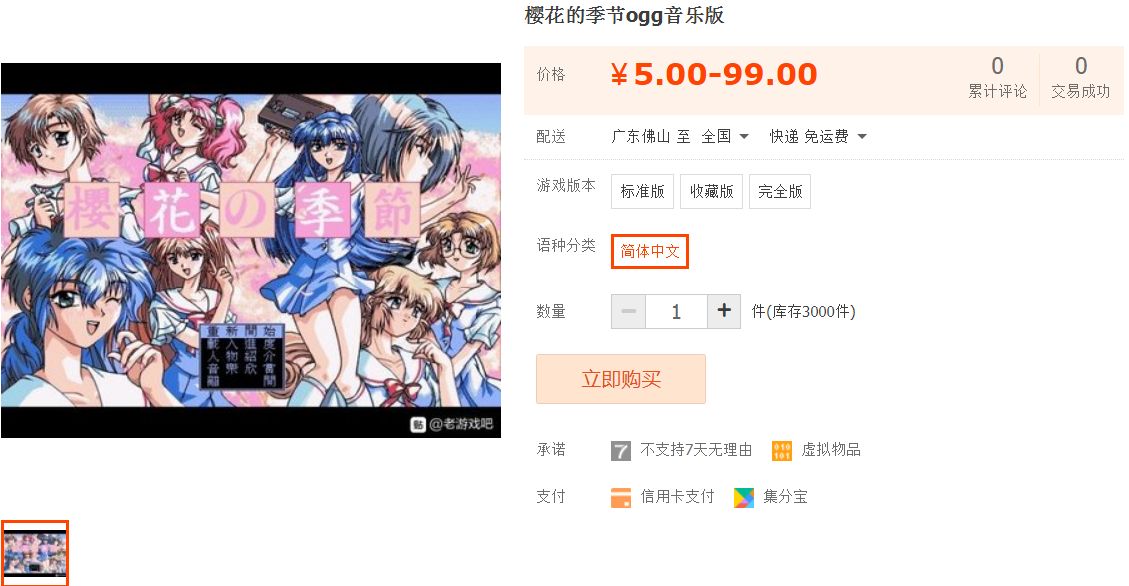This screenshot has height=586, width=1129.
Task: Select the 收藏版 game version
Action: (711, 191)
